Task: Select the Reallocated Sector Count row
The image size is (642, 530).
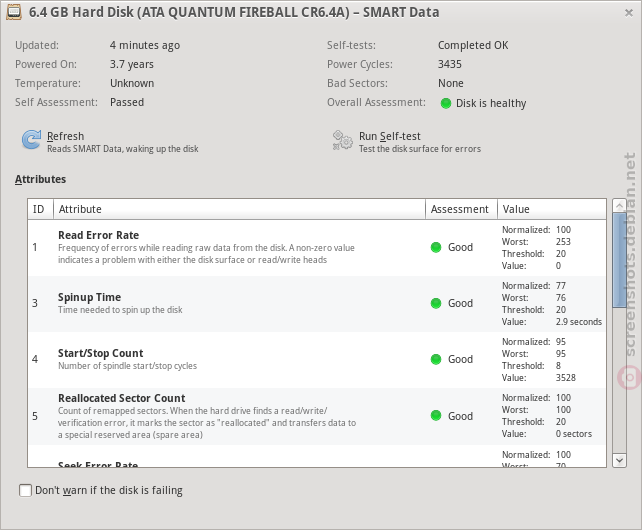Action: pyautogui.click(x=317, y=417)
